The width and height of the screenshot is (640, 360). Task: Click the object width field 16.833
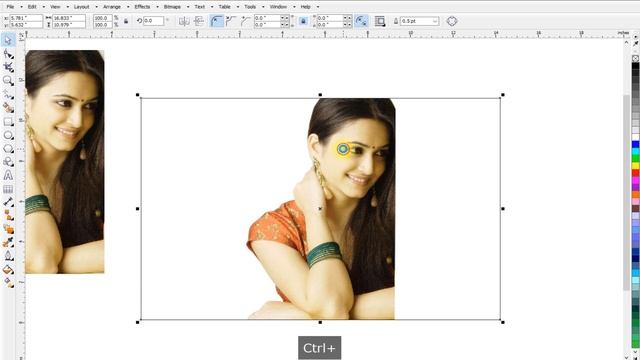click(x=69, y=18)
